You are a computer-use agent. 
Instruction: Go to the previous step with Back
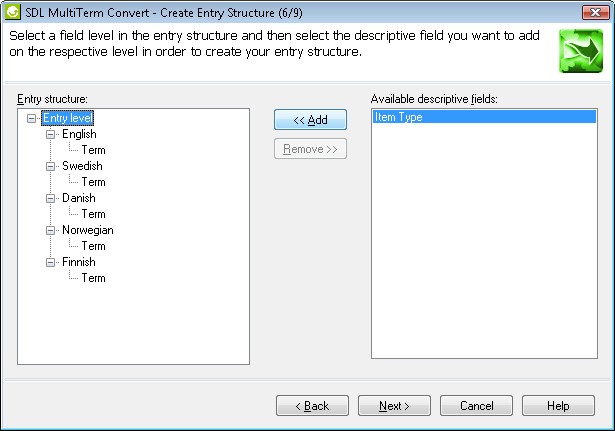pyautogui.click(x=312, y=406)
